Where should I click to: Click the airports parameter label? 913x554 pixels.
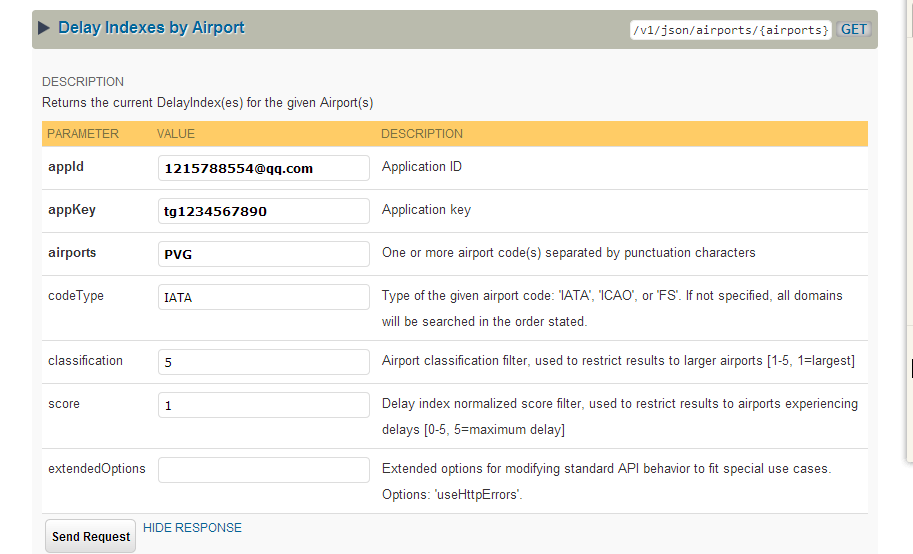click(72, 253)
